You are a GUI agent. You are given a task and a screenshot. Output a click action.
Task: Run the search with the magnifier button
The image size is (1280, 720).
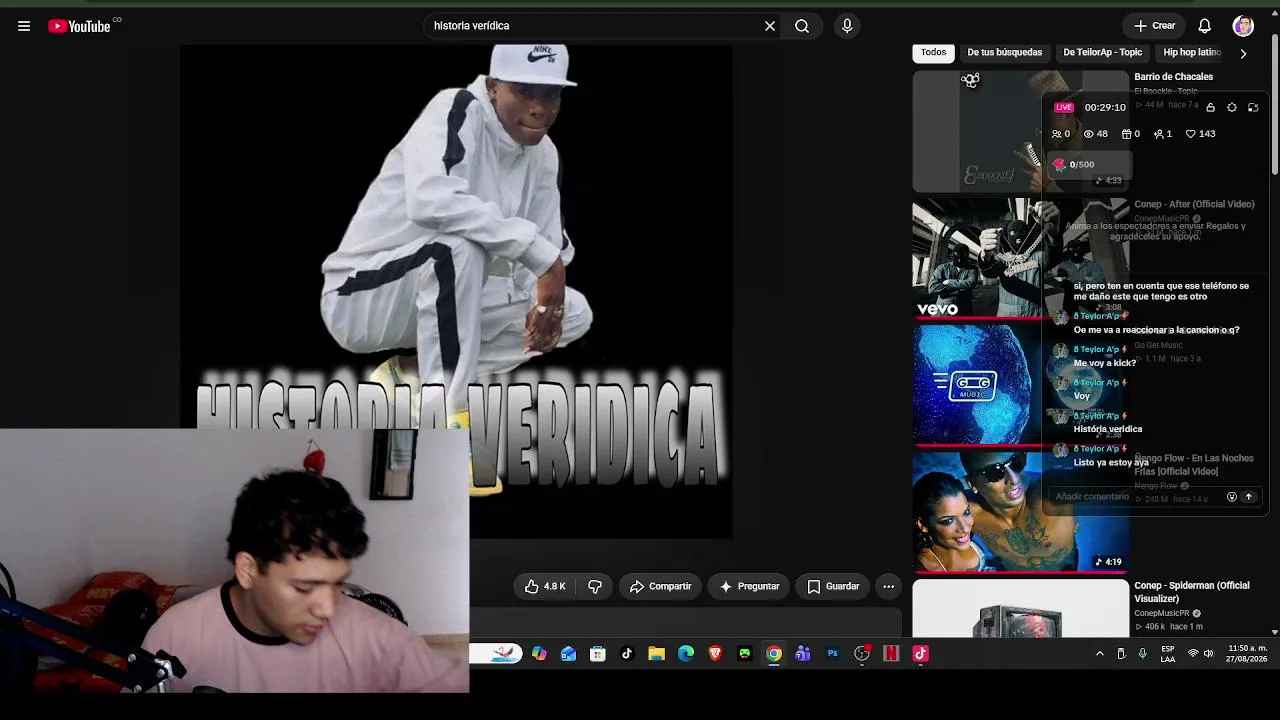(x=802, y=26)
